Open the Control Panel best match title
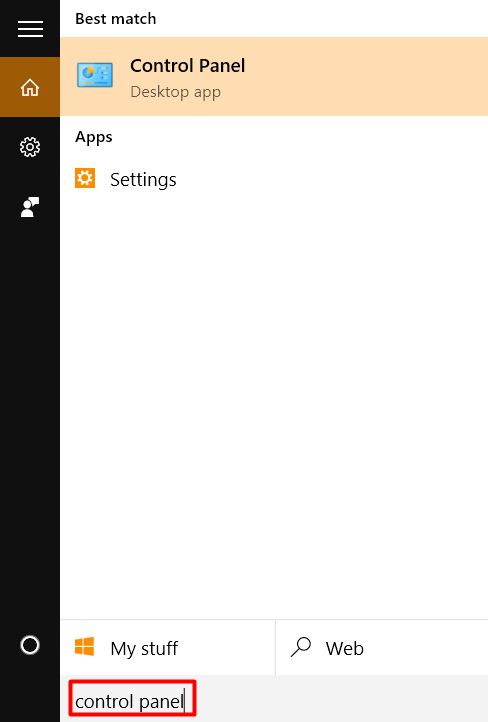 click(x=187, y=66)
